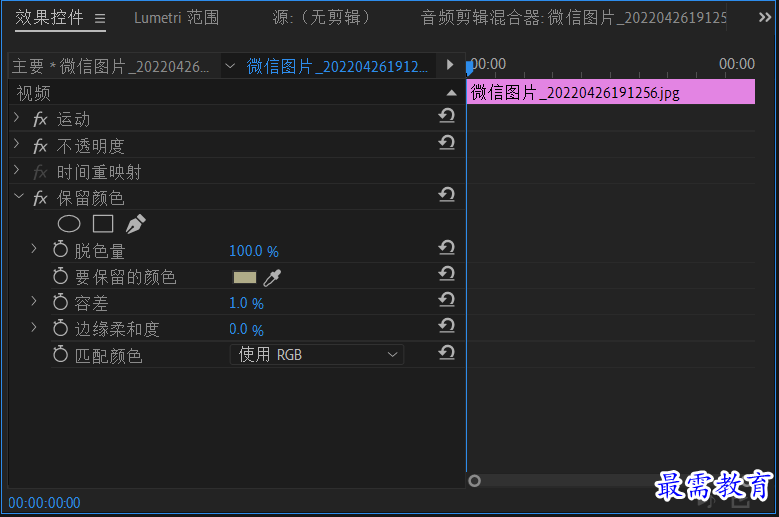Screen dimensions: 779x517
Task: Toggle animation stopwatch for 边缘柔和度
Action: (x=61, y=328)
